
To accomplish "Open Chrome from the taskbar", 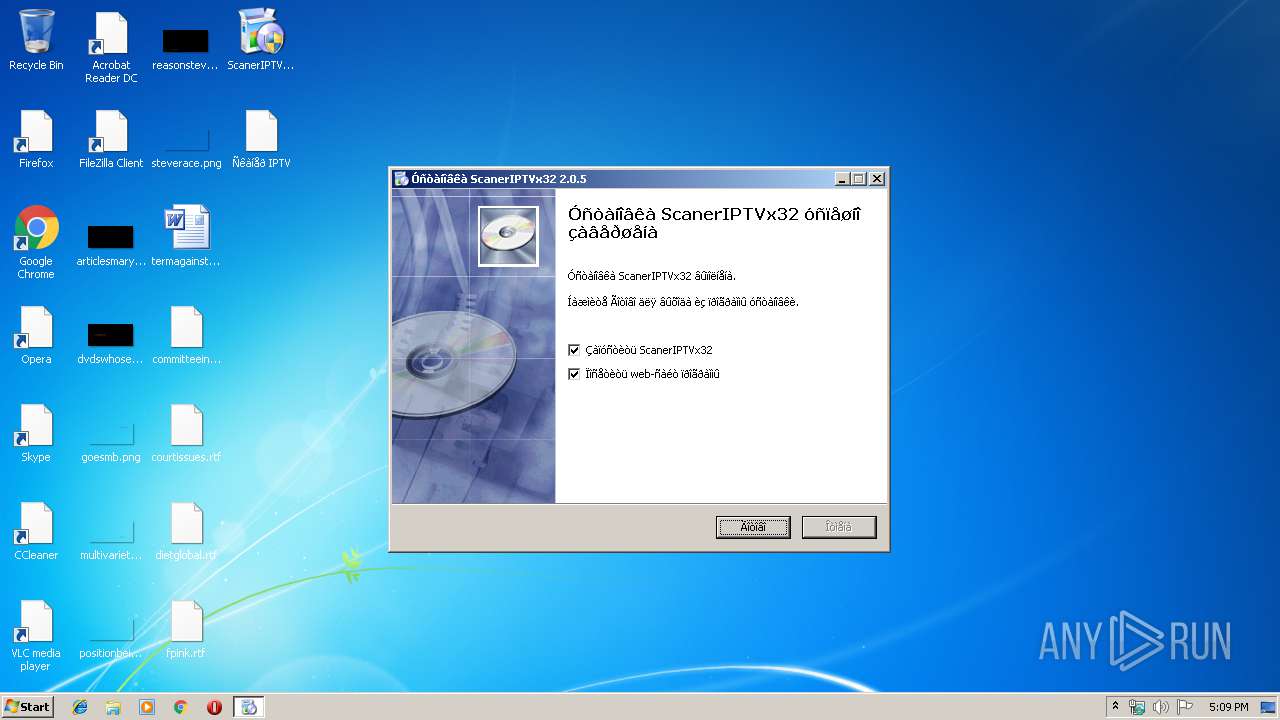I will pos(181,707).
